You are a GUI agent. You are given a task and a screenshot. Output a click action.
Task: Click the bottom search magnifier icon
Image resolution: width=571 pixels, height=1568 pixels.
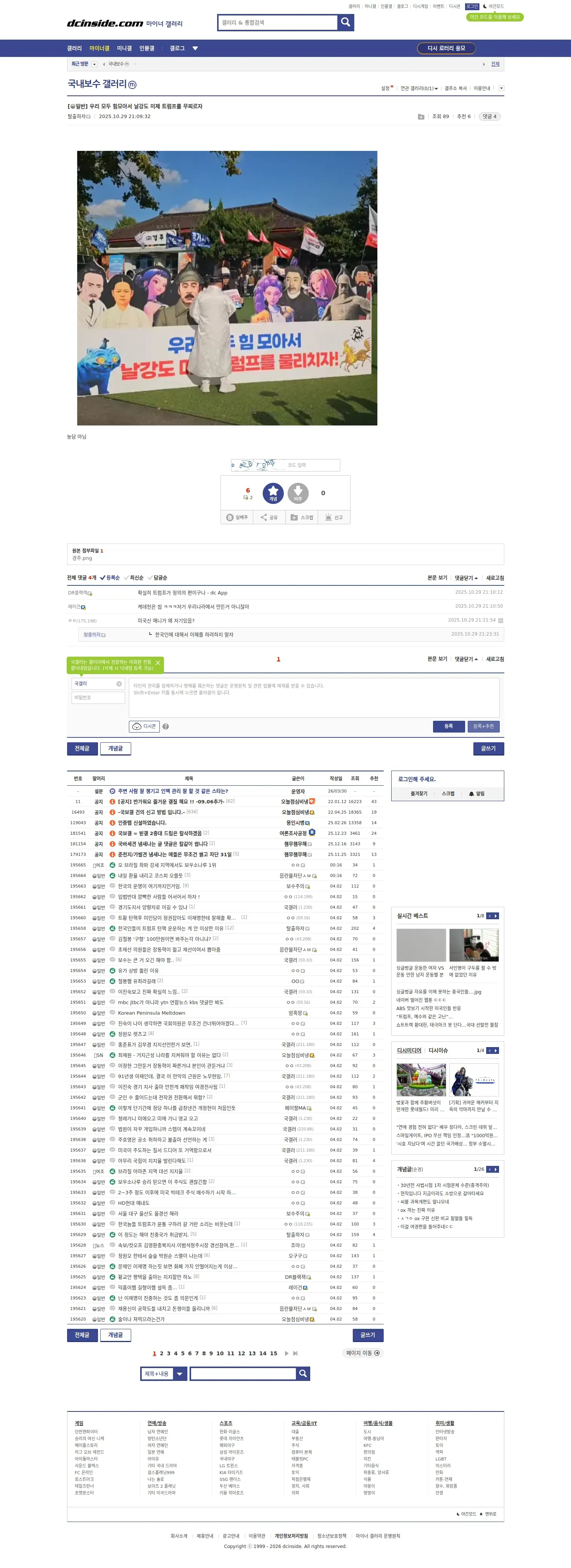pos(303,1373)
